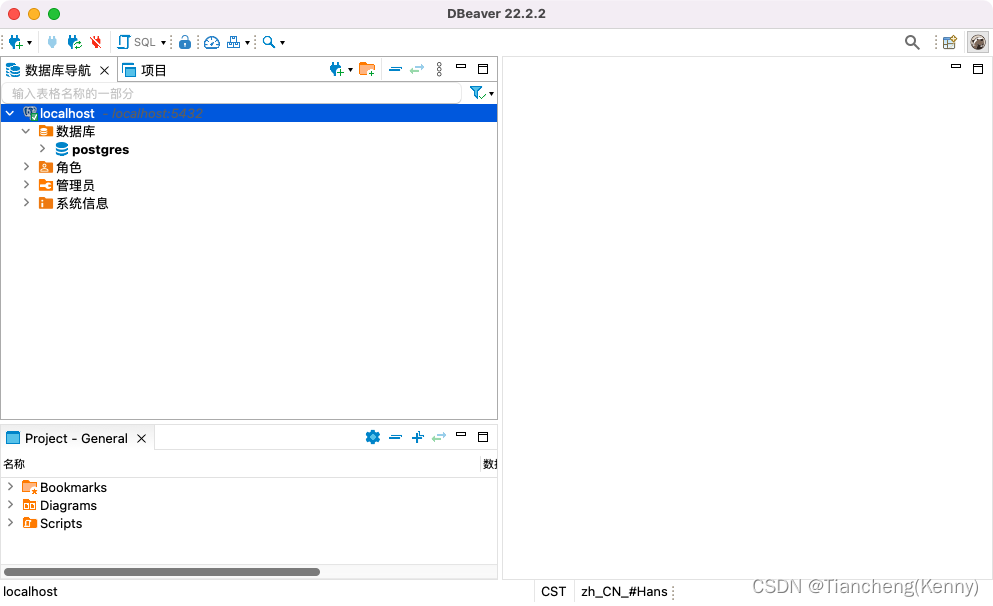Select the 数据库 folder

(67, 131)
